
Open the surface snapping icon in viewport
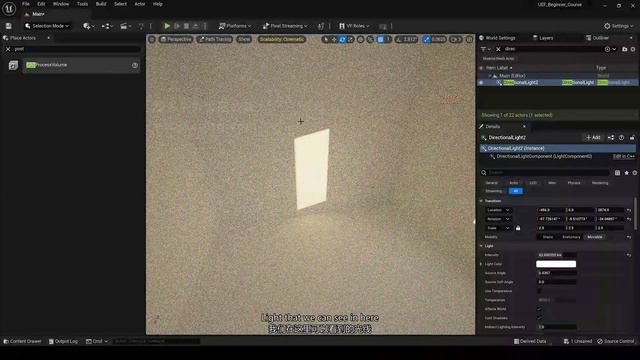(x=370, y=40)
